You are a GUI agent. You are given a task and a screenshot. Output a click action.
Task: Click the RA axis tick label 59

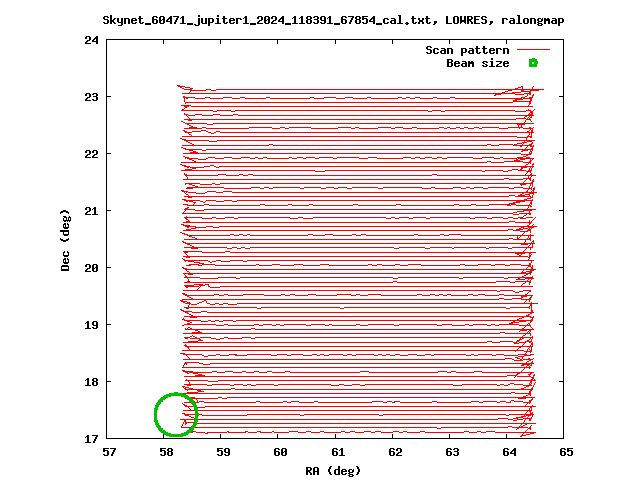coord(223,452)
